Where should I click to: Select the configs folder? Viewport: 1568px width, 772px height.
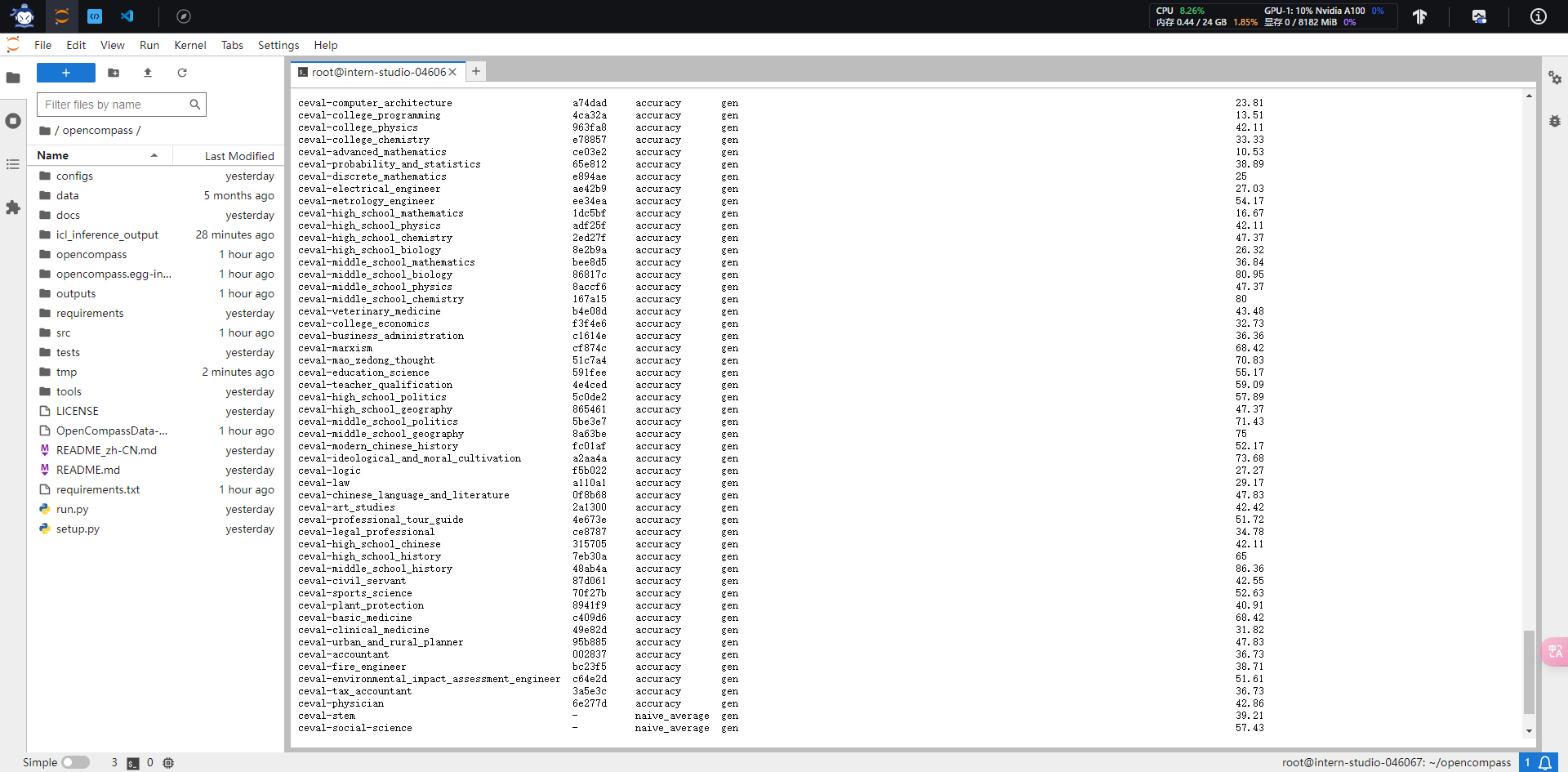pos(157,176)
